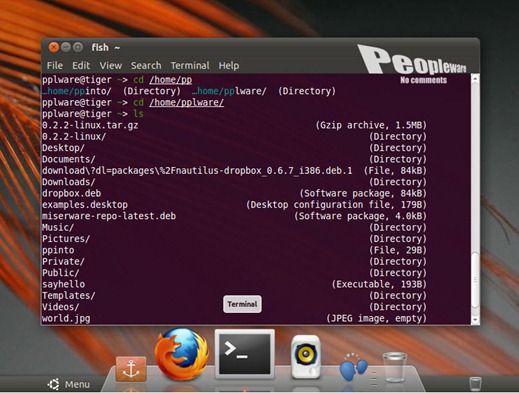The height and width of the screenshot is (393, 519).
Task: Click the Pictures/ directory entry
Action: tap(66, 239)
